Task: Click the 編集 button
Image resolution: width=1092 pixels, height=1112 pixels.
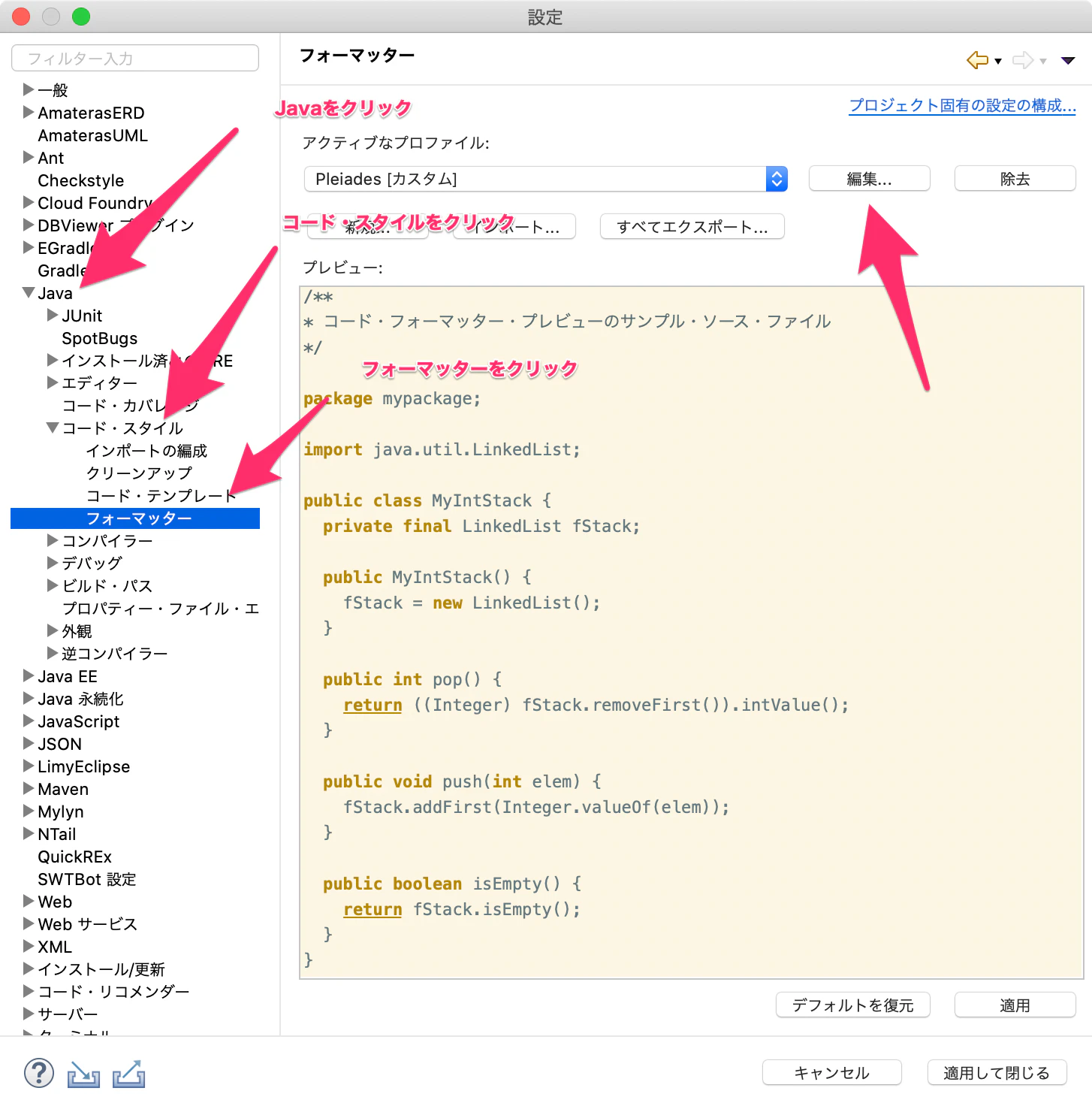Action: point(868,179)
